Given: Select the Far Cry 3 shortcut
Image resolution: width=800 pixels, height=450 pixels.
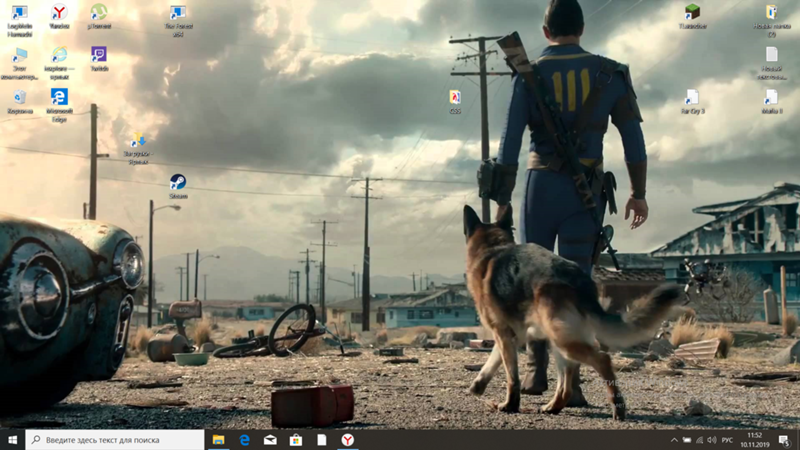Looking at the screenshot, I should [692, 102].
